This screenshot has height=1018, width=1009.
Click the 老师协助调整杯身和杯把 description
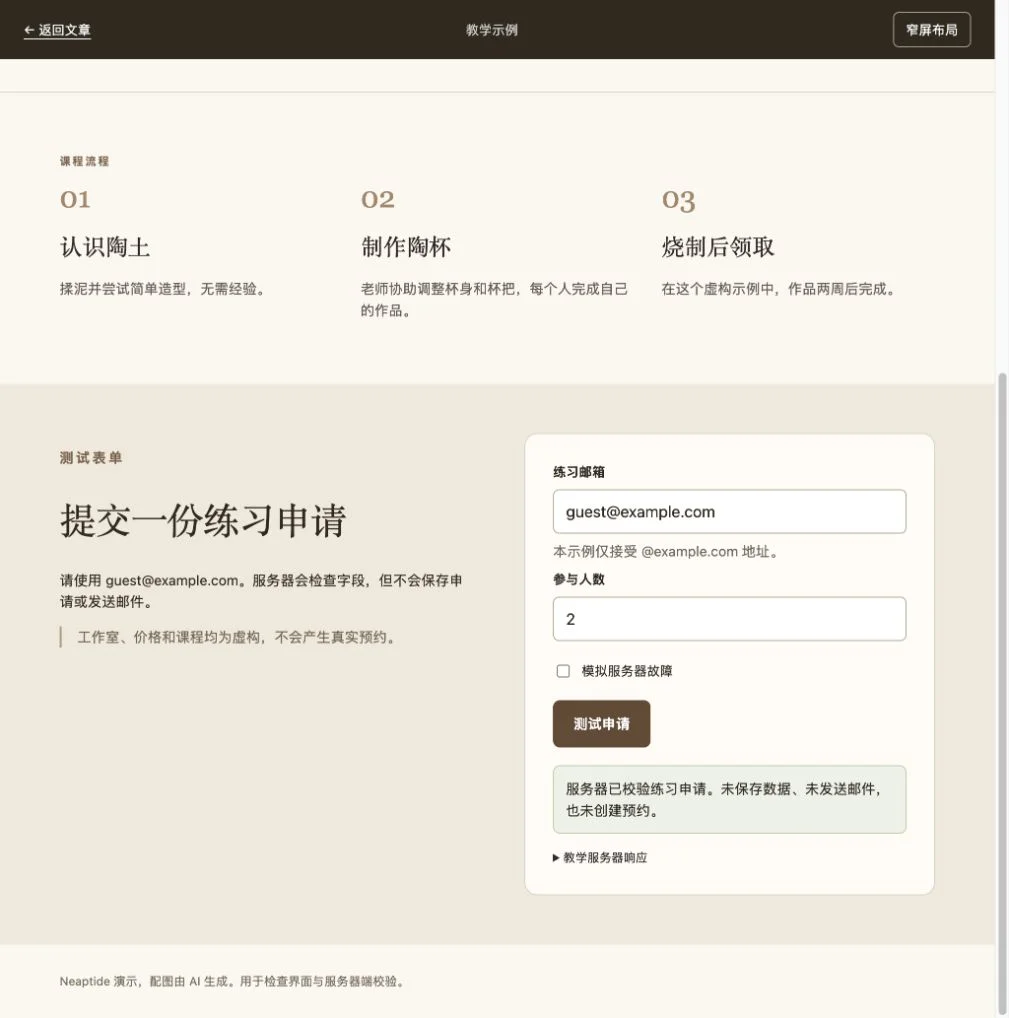tap(494, 299)
